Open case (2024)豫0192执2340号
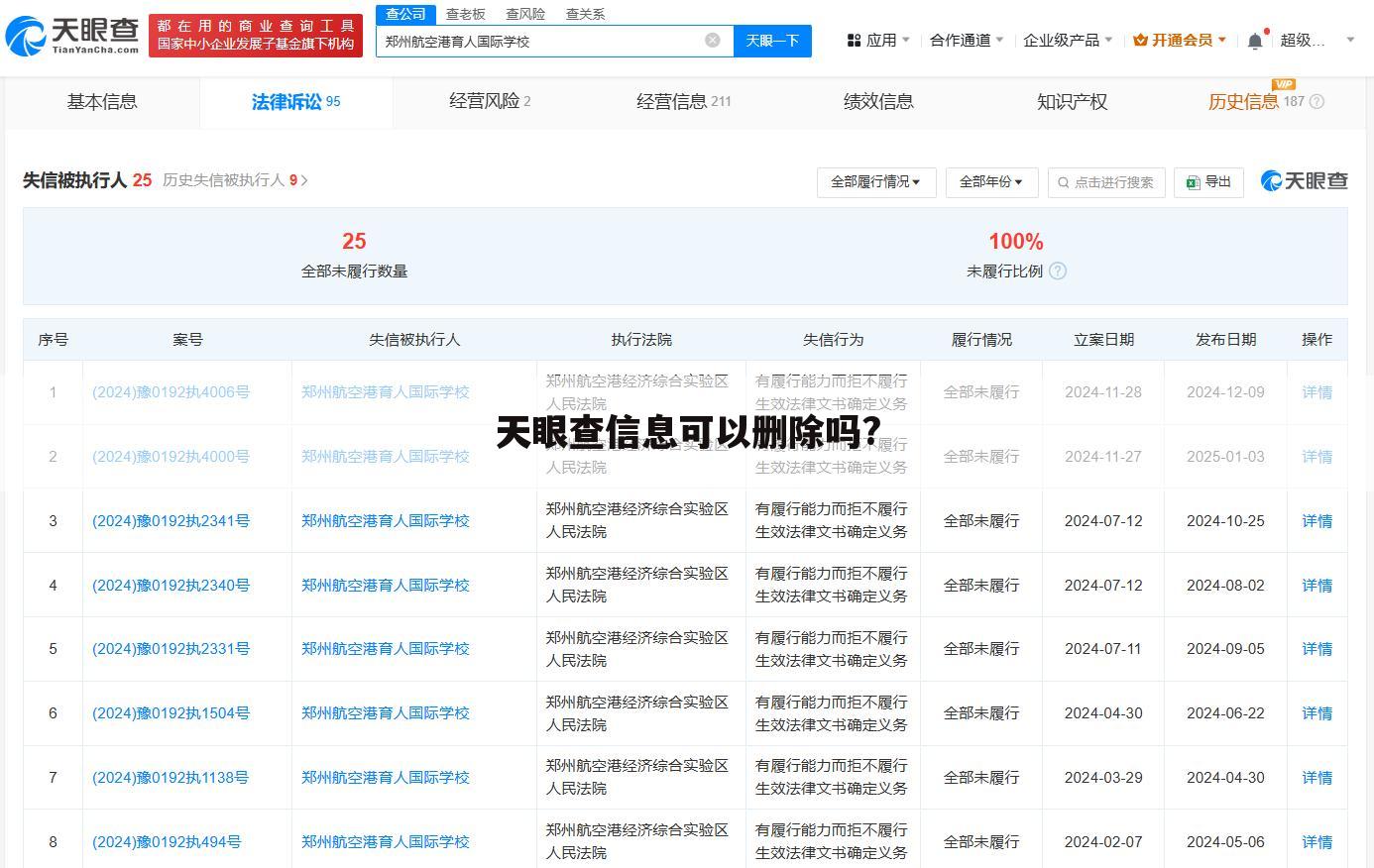The height and width of the screenshot is (868, 1374). tap(171, 586)
